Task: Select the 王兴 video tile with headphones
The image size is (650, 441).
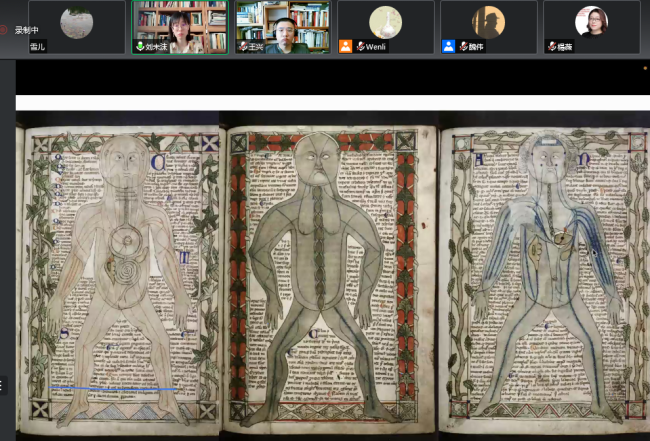Action: (283, 27)
